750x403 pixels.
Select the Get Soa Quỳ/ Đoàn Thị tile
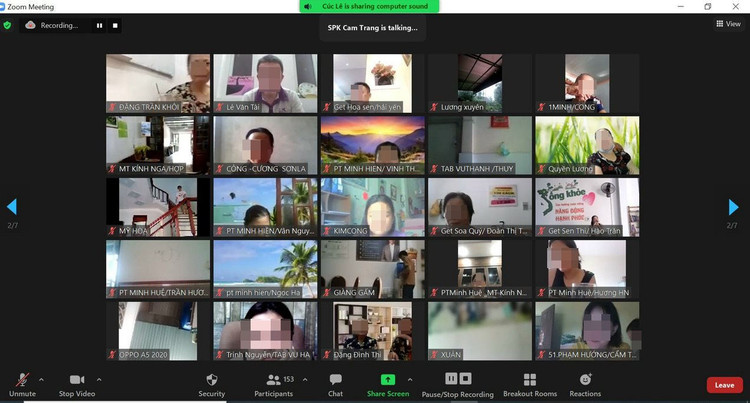tap(480, 207)
